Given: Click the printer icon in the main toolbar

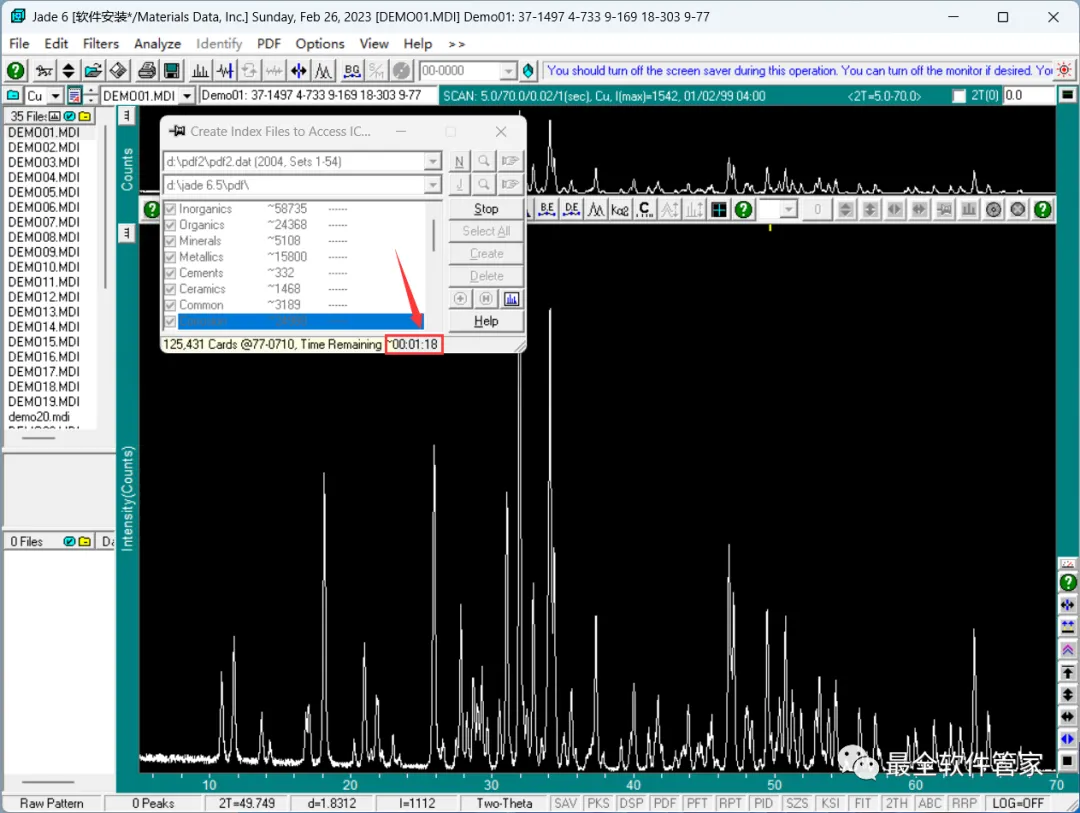Looking at the screenshot, I should [x=147, y=70].
